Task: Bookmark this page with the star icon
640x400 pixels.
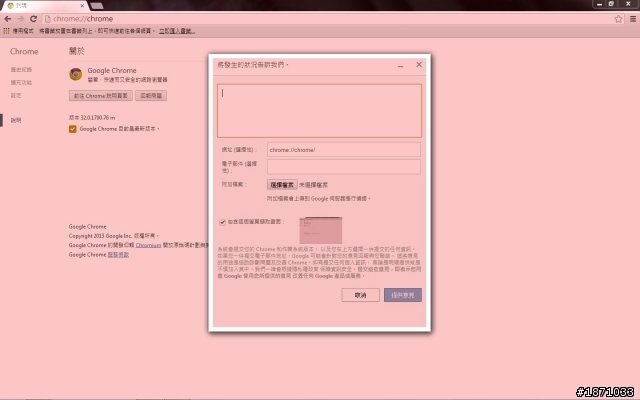Action: [618, 19]
